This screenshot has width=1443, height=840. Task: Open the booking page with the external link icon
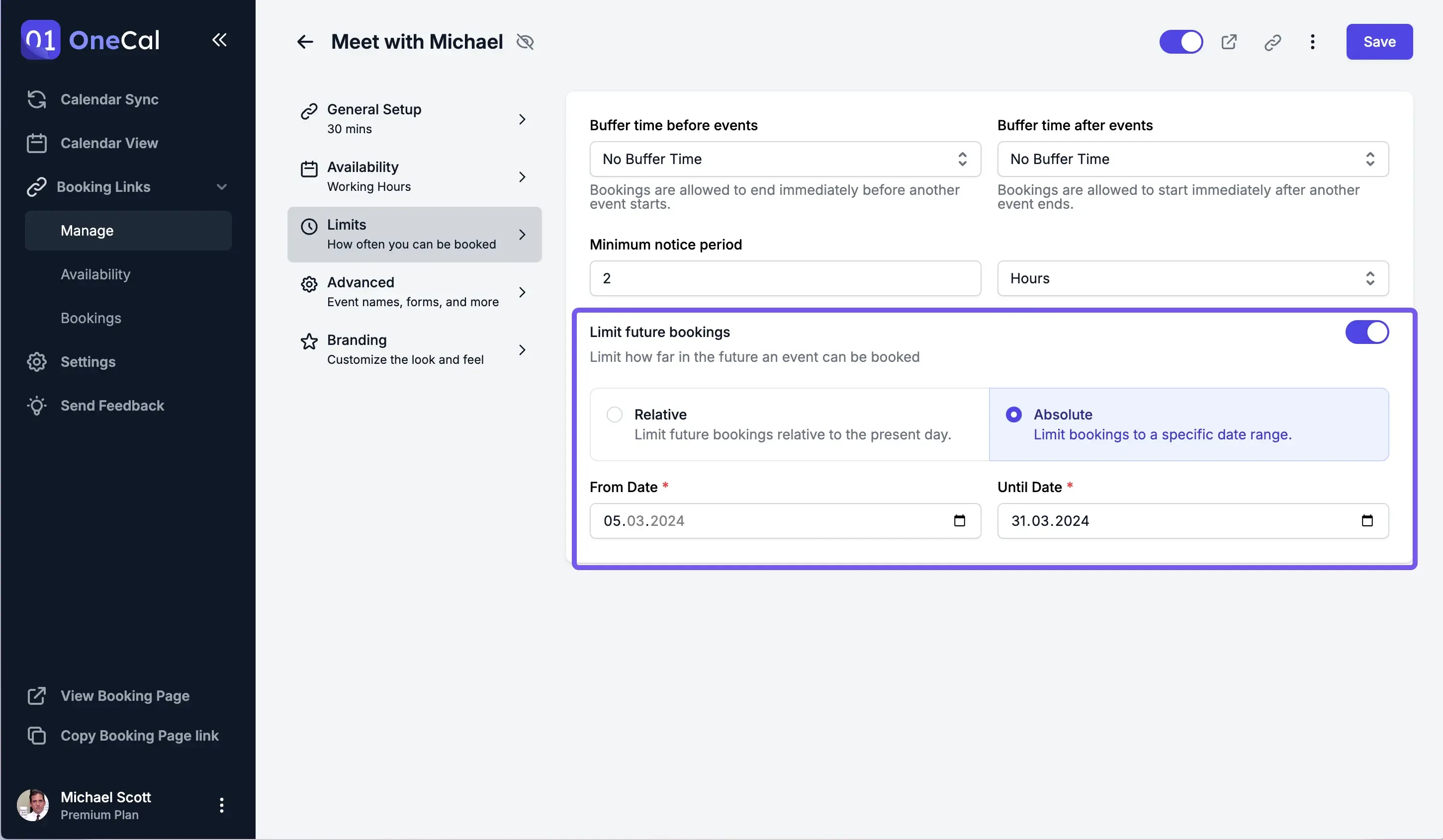pyautogui.click(x=1229, y=42)
